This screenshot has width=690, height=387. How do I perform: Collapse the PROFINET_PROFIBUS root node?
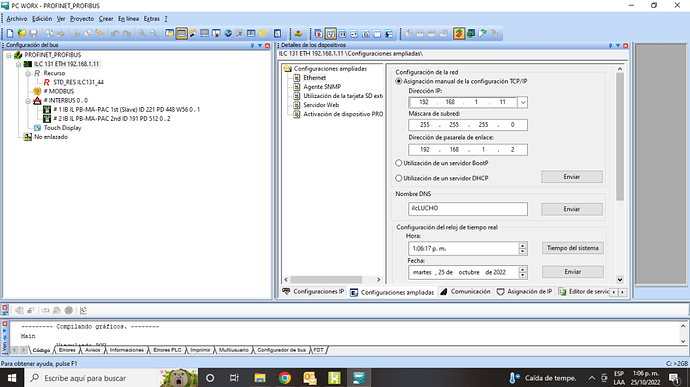(x=9, y=55)
